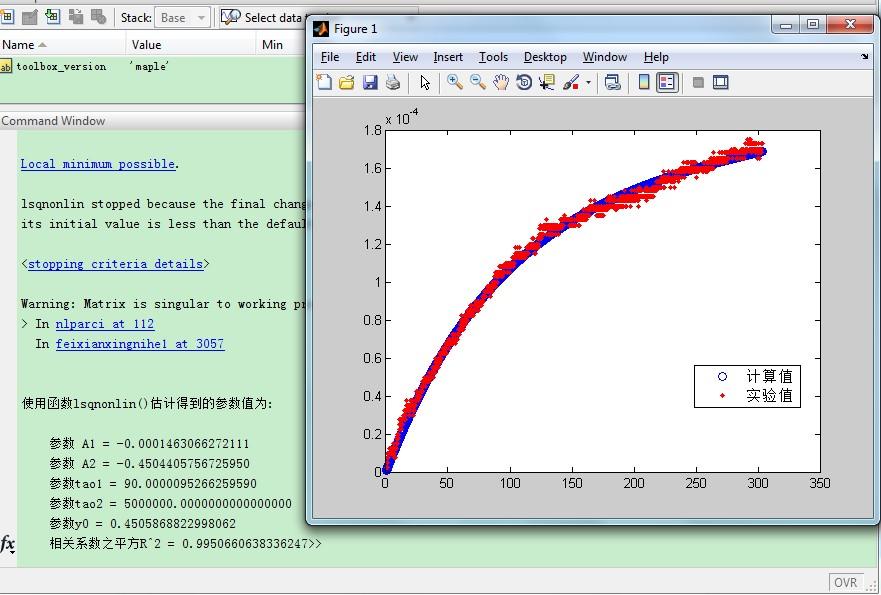Open the Stack Base dropdown
881x595 pixels.
(x=182, y=18)
